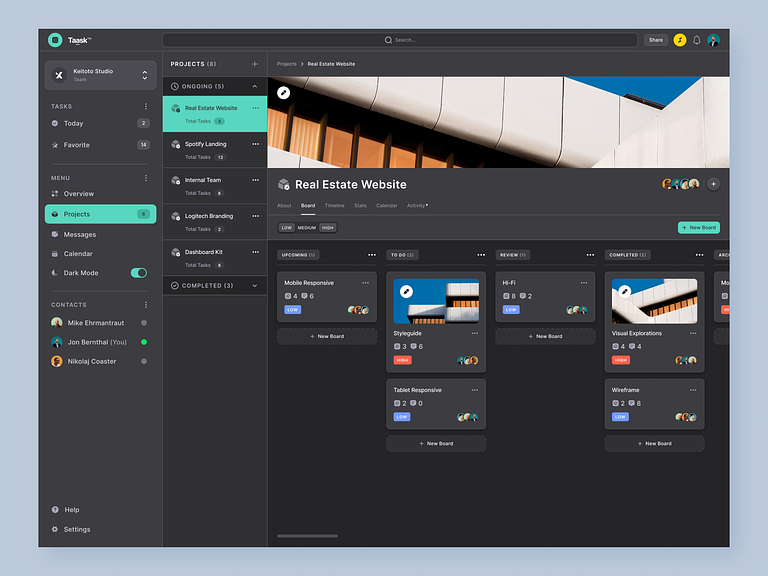The width and height of the screenshot is (768, 576).
Task: Select Messages in the sidebar menu
Action: coord(80,234)
